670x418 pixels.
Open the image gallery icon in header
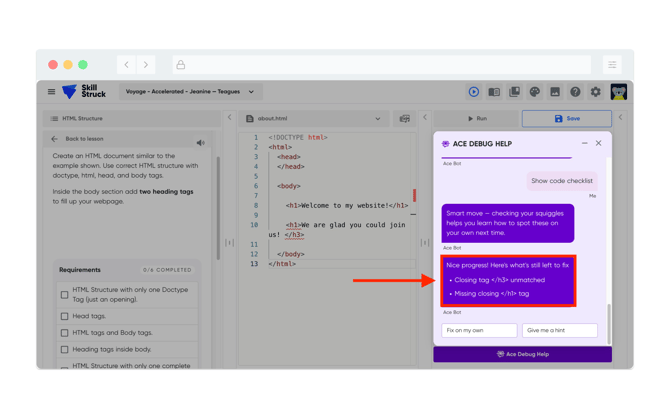click(555, 92)
